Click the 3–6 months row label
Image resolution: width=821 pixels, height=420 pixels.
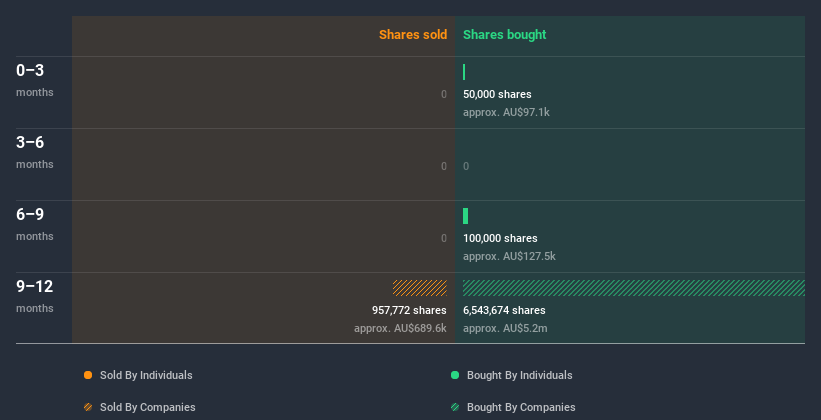(x=35, y=152)
